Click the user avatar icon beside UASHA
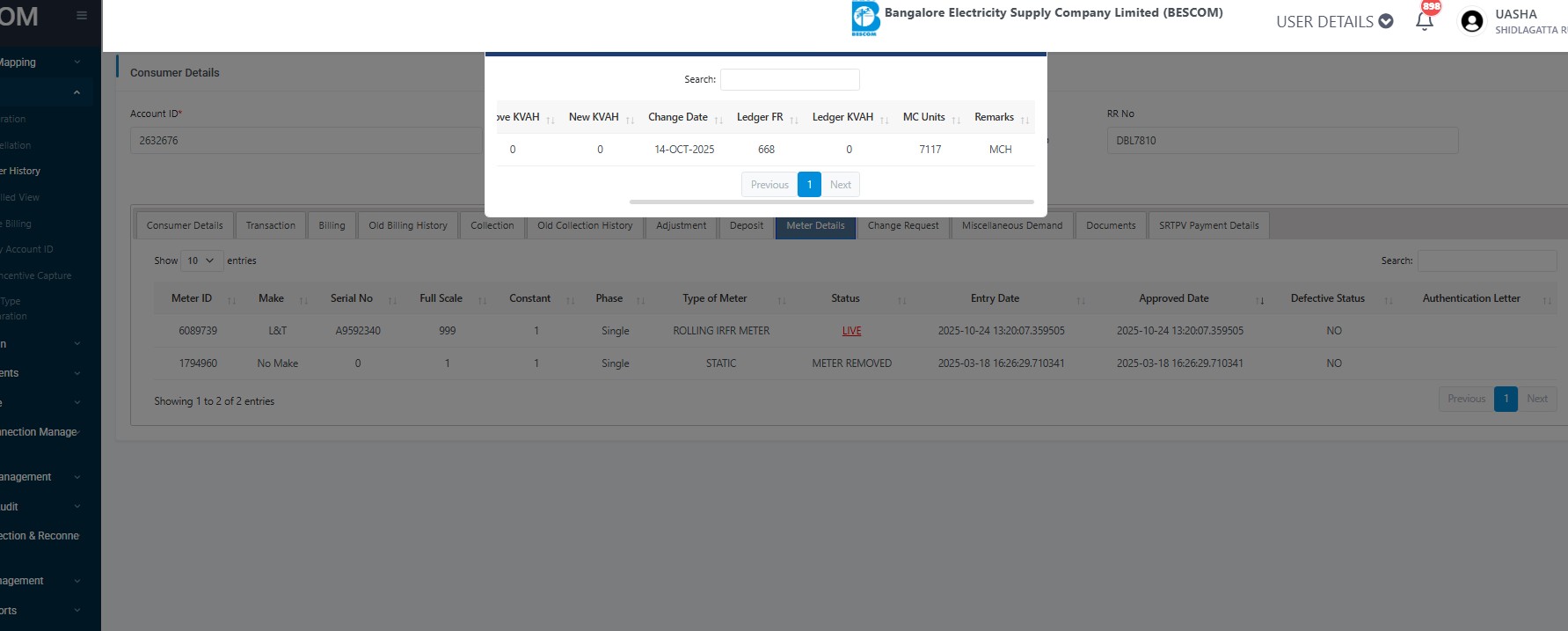 coord(1471,21)
